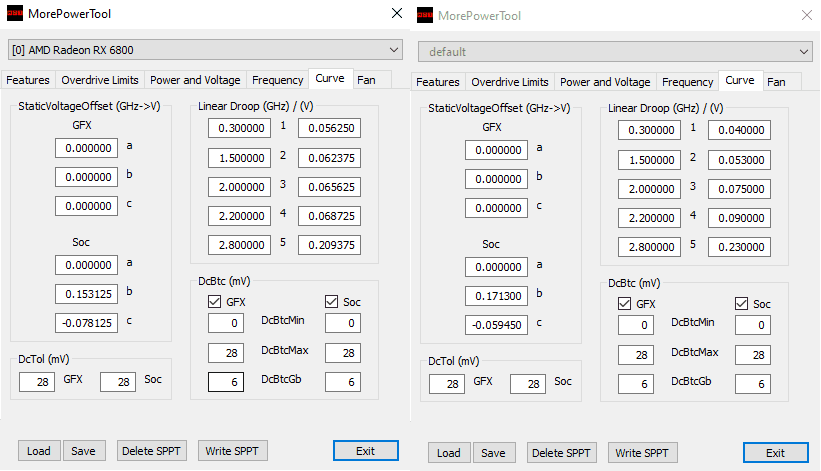Edit DcTol GFX field in right window
Image resolution: width=821 pixels, height=471 pixels.
[447, 384]
